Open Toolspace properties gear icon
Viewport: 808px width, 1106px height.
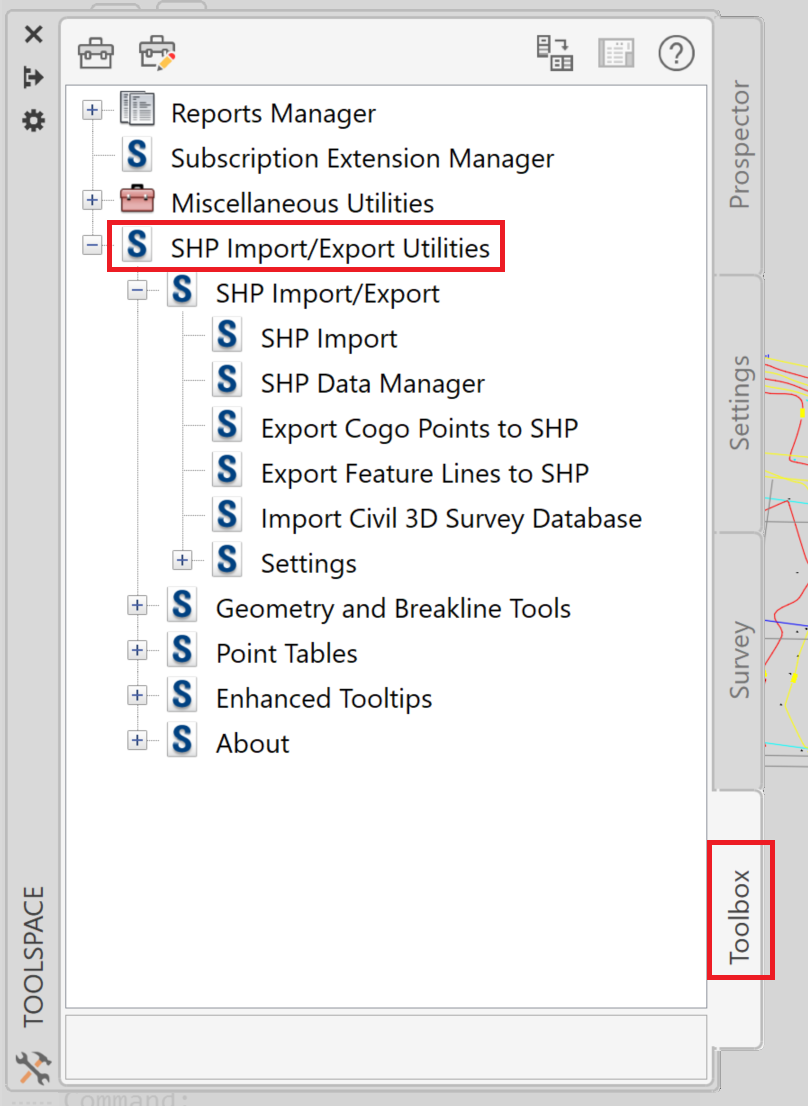click(33, 121)
